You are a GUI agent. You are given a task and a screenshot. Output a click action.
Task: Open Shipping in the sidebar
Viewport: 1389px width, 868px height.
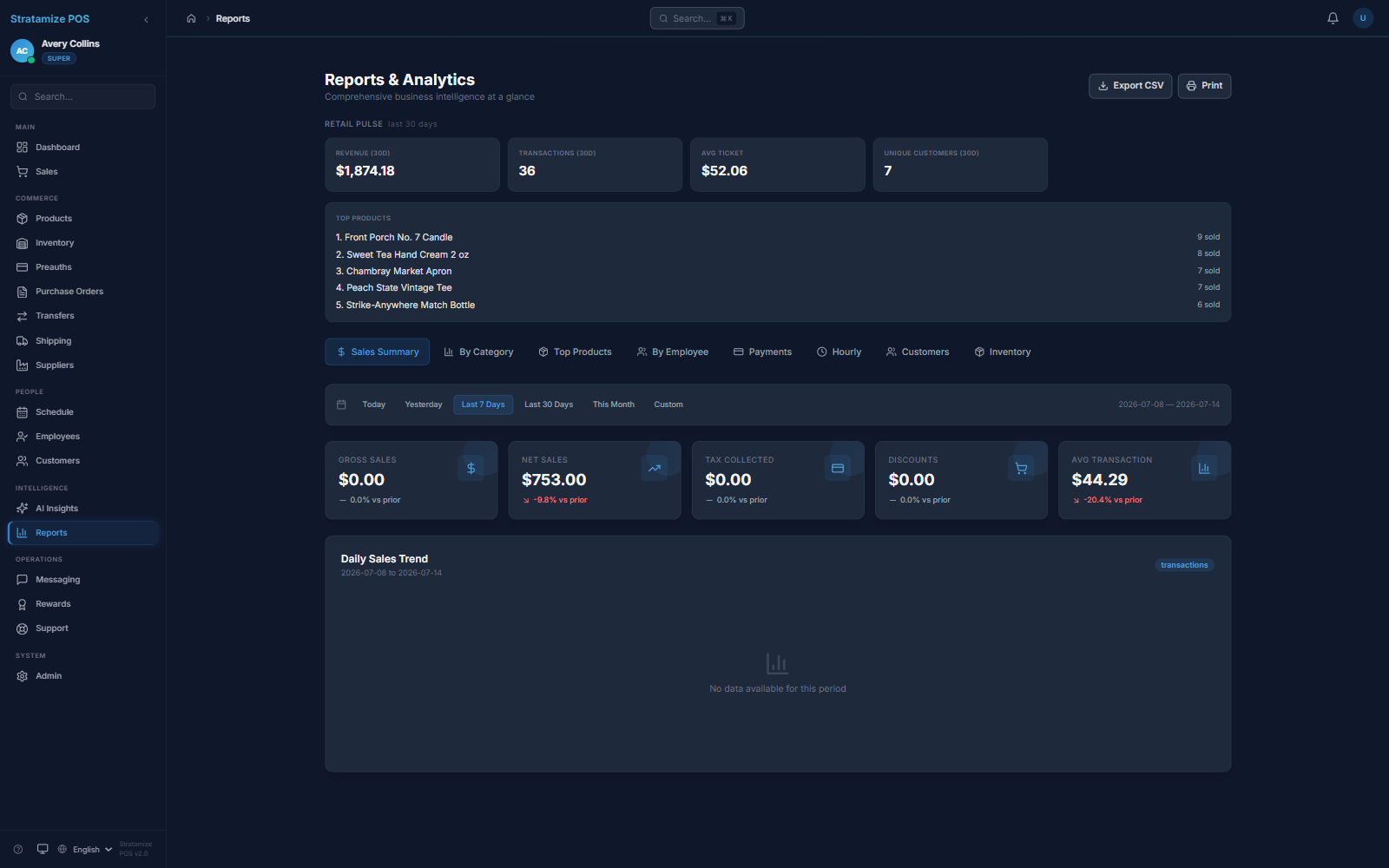83,341
